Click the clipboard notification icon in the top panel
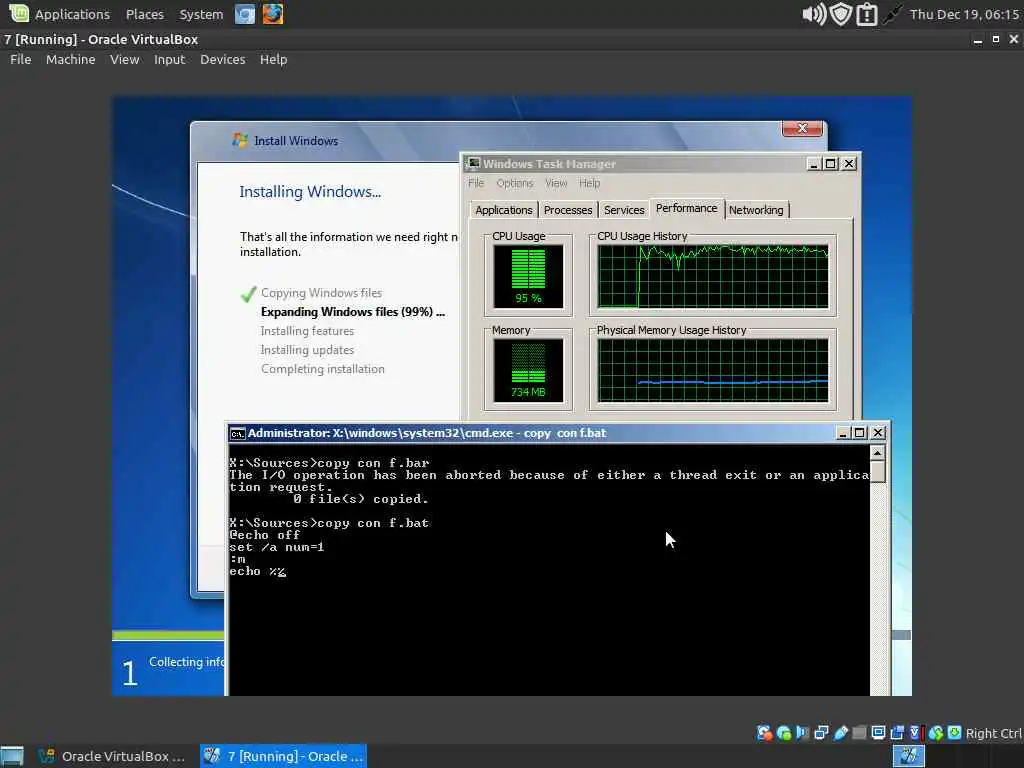 [x=867, y=14]
